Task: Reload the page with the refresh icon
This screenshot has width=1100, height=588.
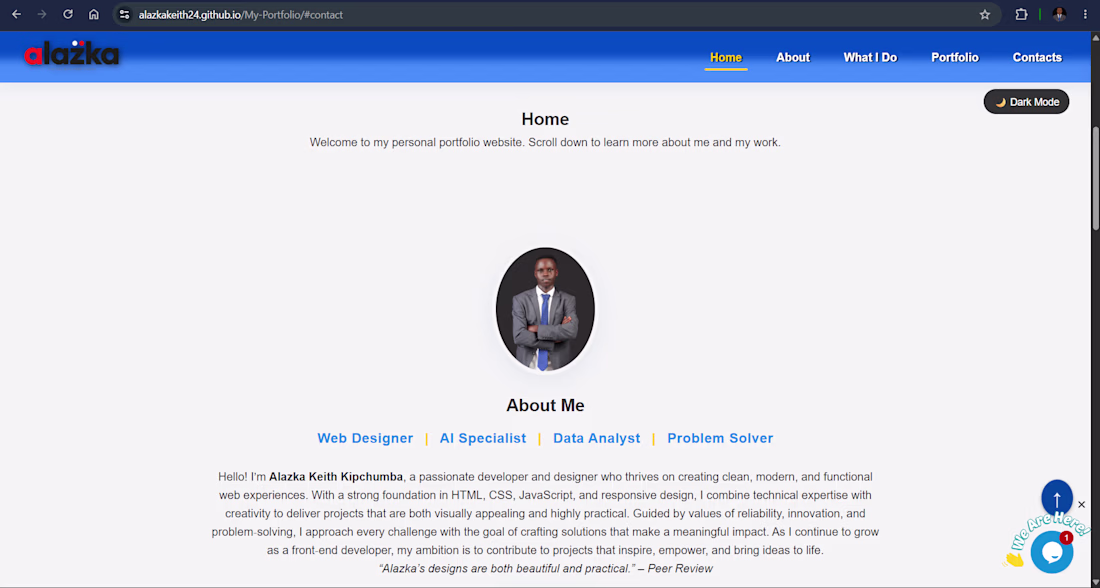Action: click(x=68, y=14)
